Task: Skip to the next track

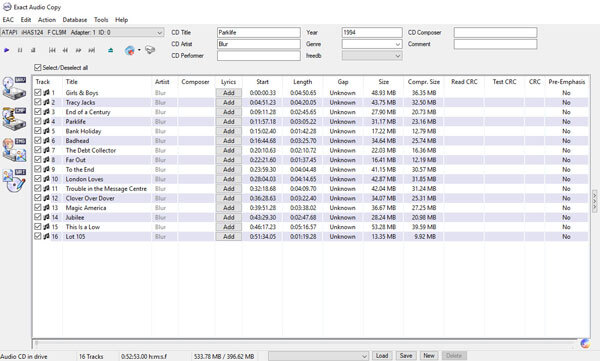Action: [x=92, y=50]
